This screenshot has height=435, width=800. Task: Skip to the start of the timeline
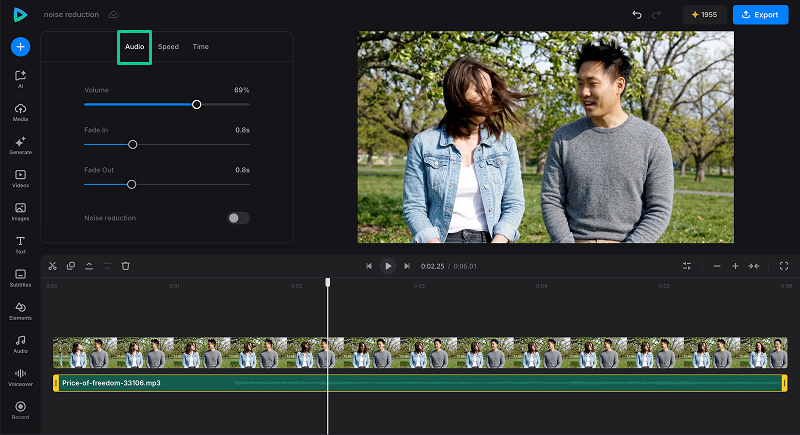point(369,266)
